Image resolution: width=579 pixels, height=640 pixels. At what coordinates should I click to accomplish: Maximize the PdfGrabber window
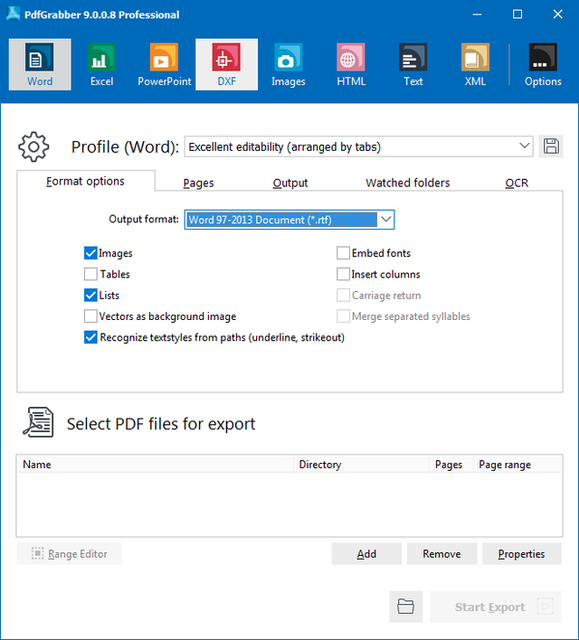click(517, 15)
